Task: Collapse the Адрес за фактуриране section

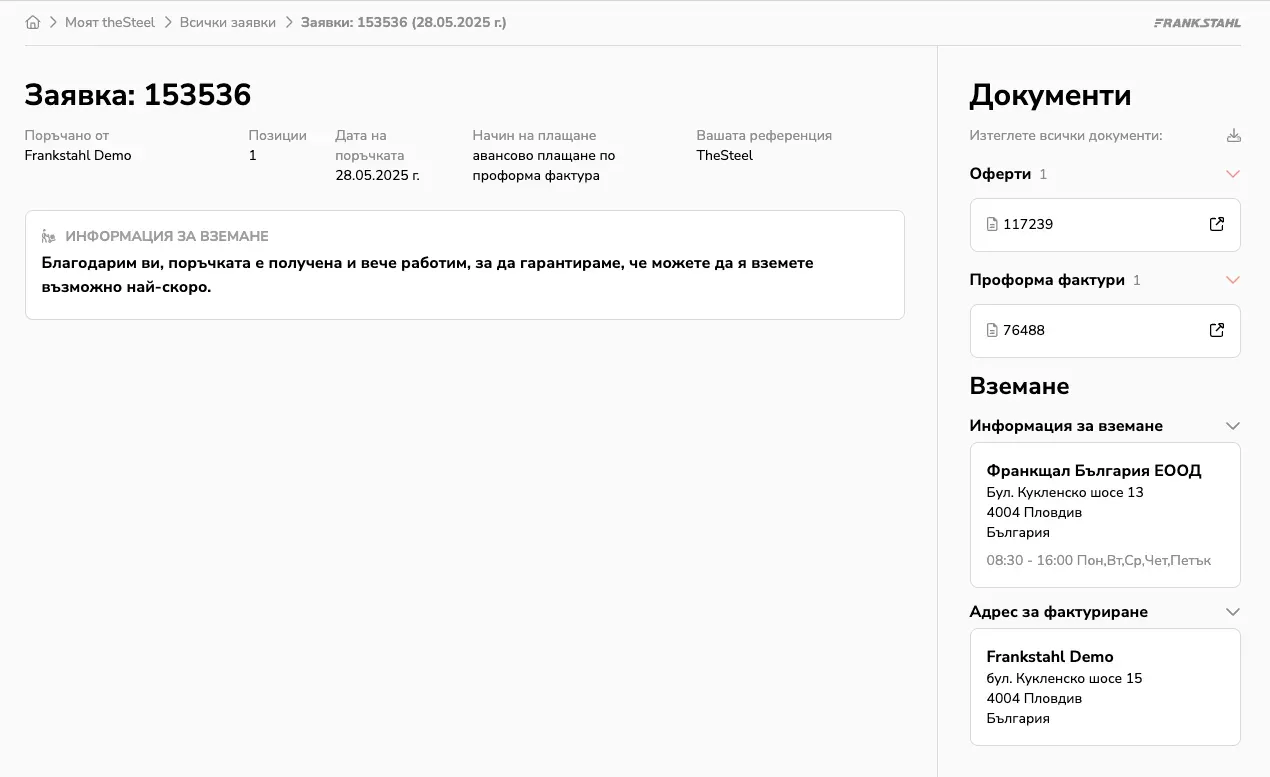Action: (1233, 612)
